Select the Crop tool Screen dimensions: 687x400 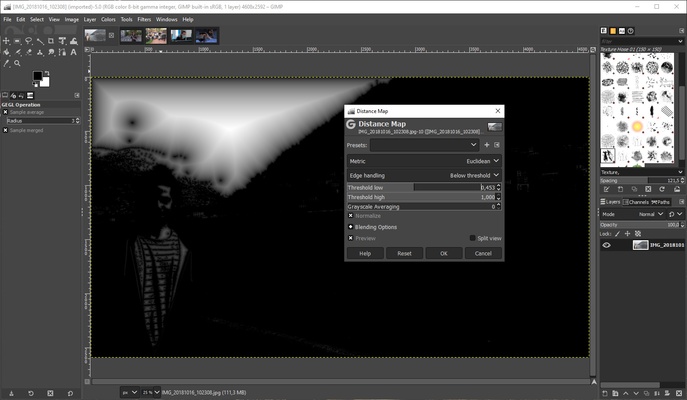[x=51, y=41]
